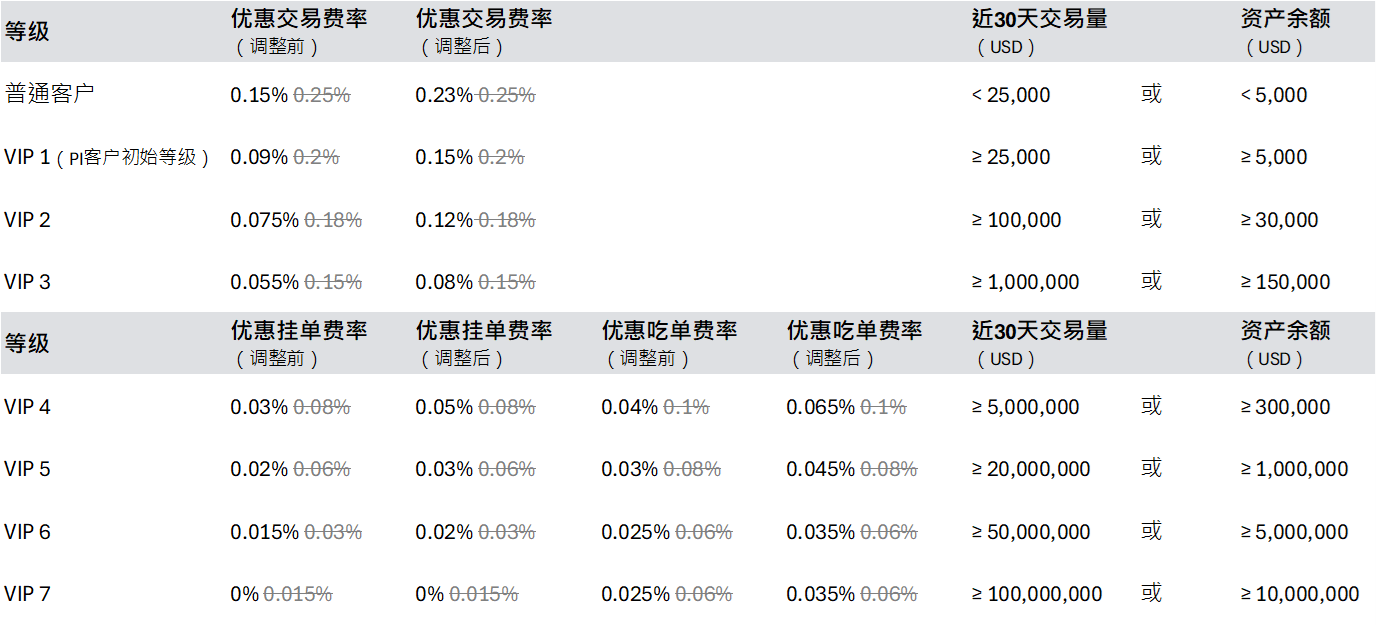
Task: Click the VIP 3 level label
Action: click(27, 282)
